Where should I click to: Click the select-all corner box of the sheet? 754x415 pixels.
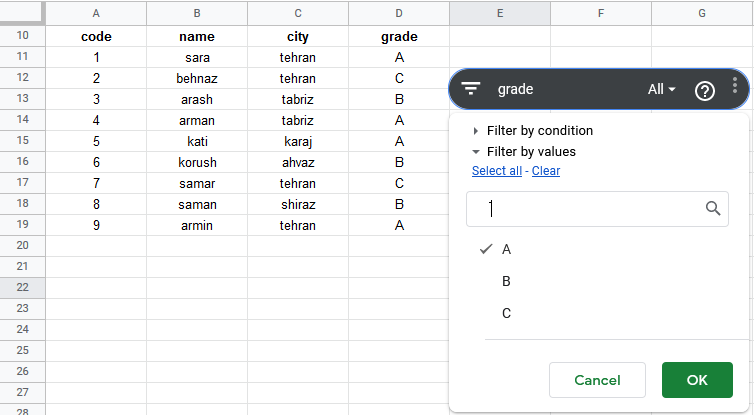(x=22, y=12)
